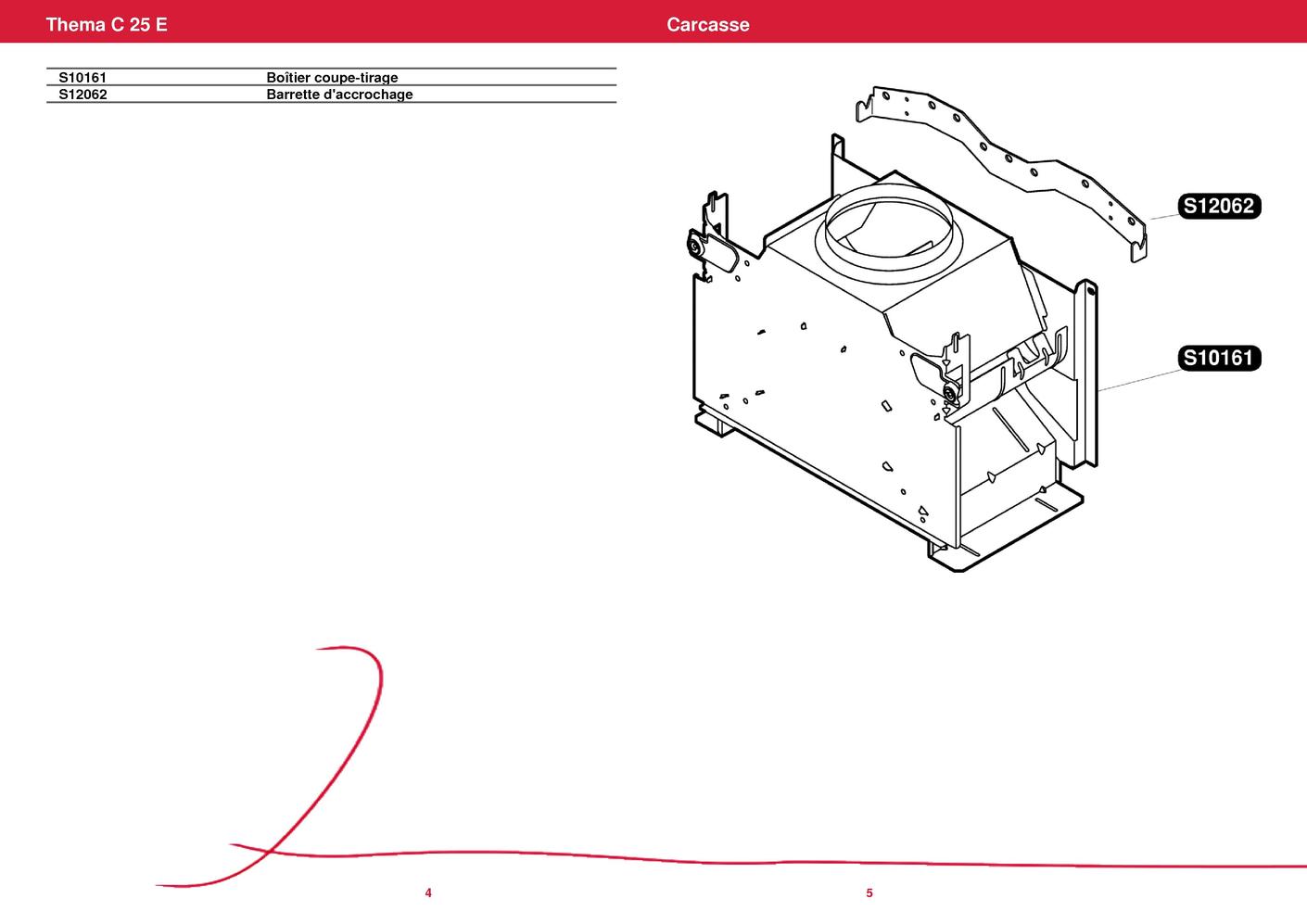This screenshot has width=1307, height=924.
Task: Click the "Carcasse" section heading
Action: click(708, 24)
